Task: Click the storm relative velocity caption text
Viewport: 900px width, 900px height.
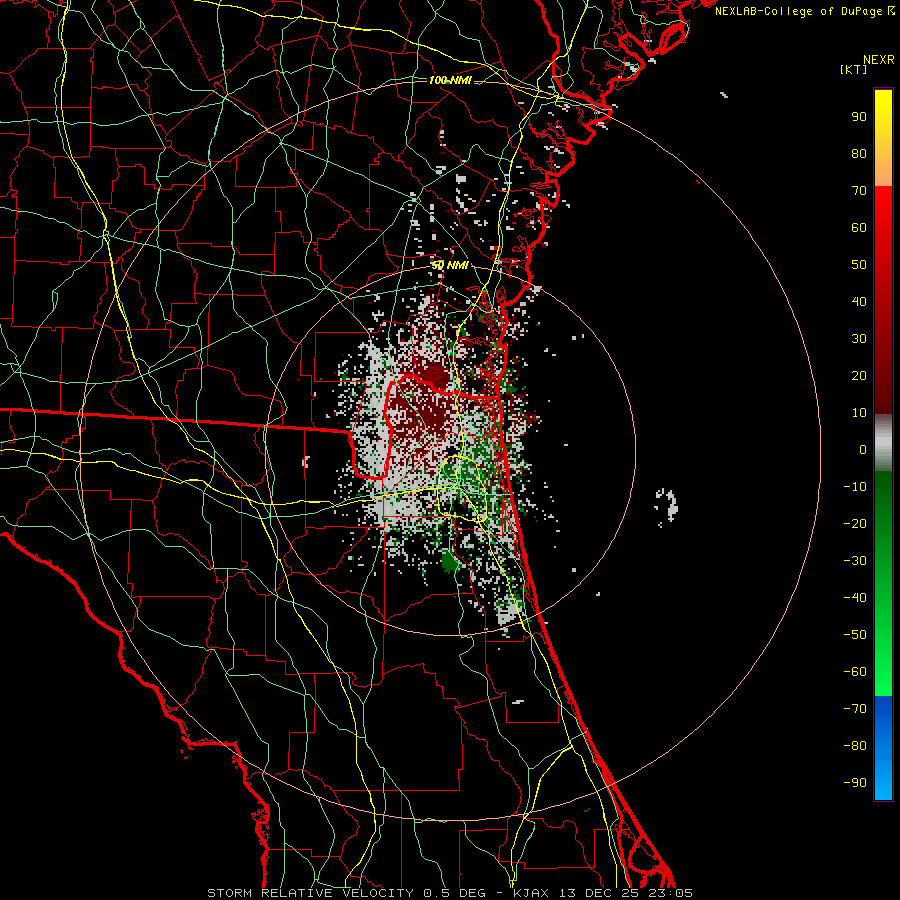Action: [450, 893]
